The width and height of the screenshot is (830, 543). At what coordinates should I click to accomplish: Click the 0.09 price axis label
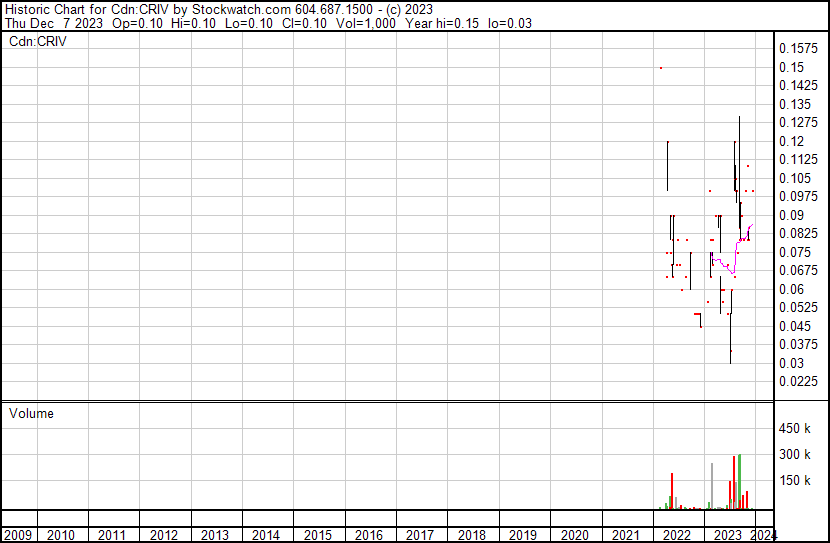click(792, 215)
